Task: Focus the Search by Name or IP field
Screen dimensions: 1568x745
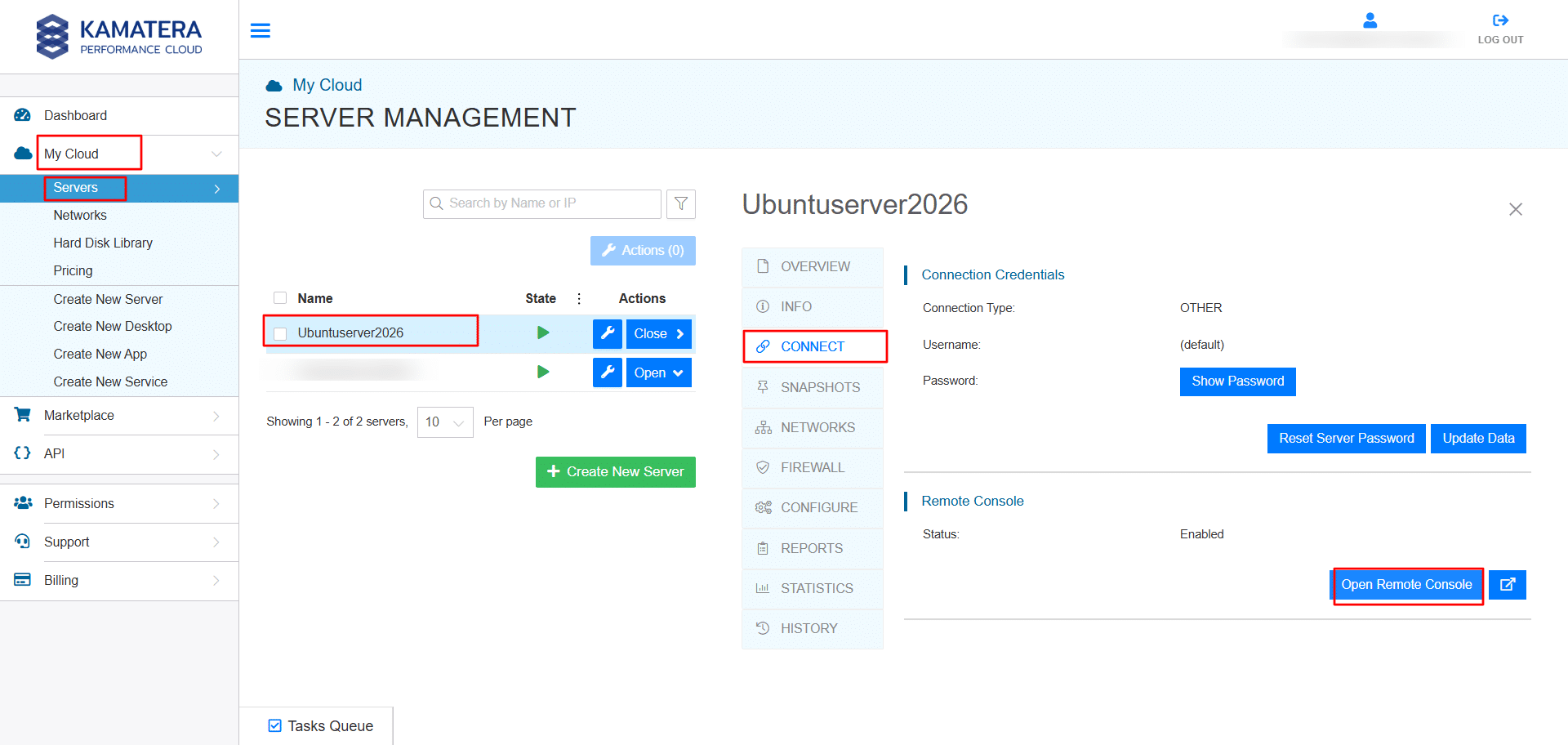Action: click(x=542, y=203)
